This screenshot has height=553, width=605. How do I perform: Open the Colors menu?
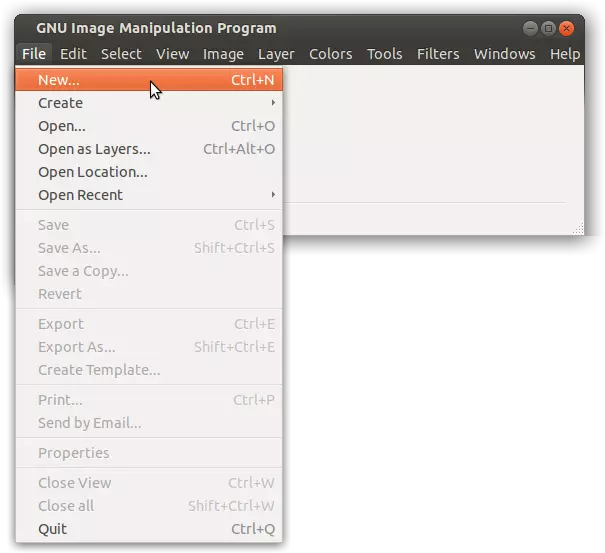point(331,54)
